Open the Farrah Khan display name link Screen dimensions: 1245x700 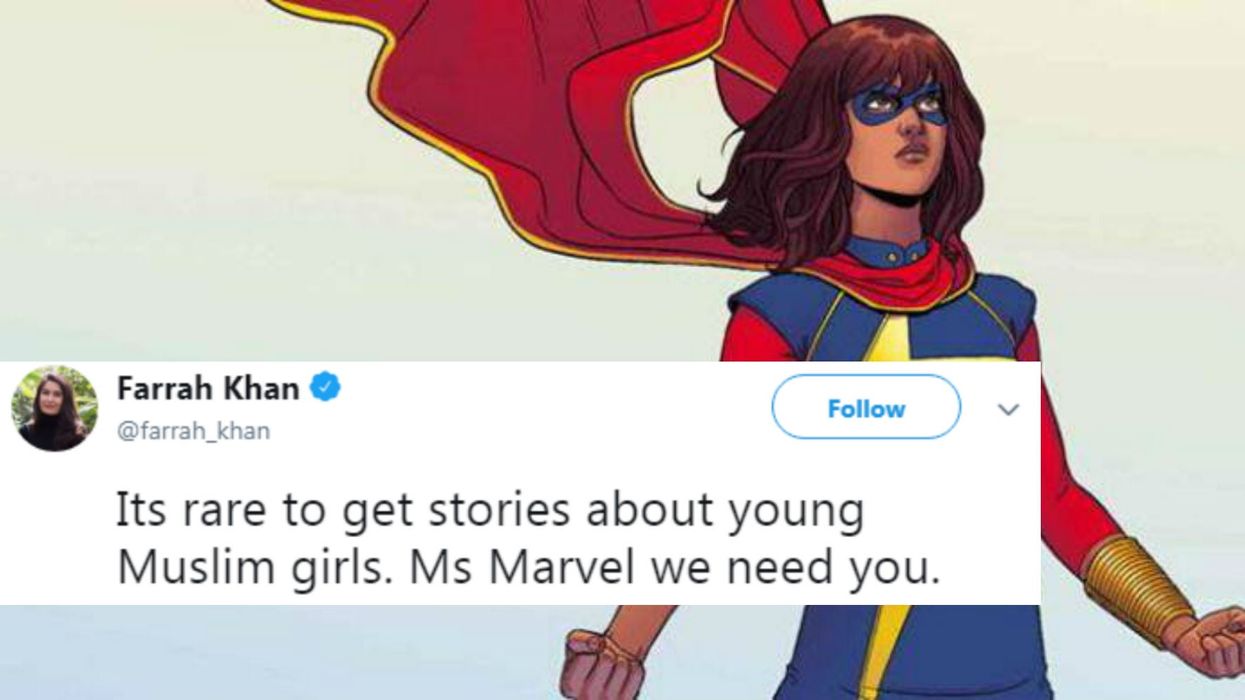[x=208, y=388]
